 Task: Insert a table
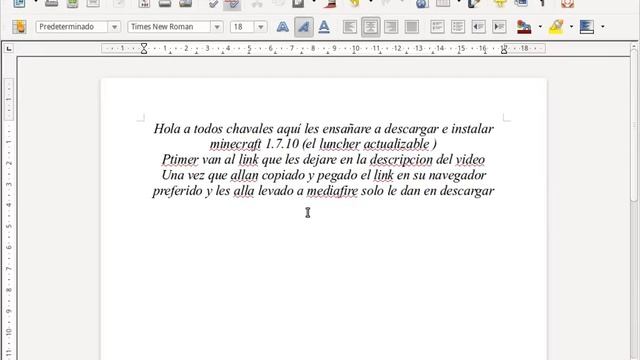click(x=443, y=4)
